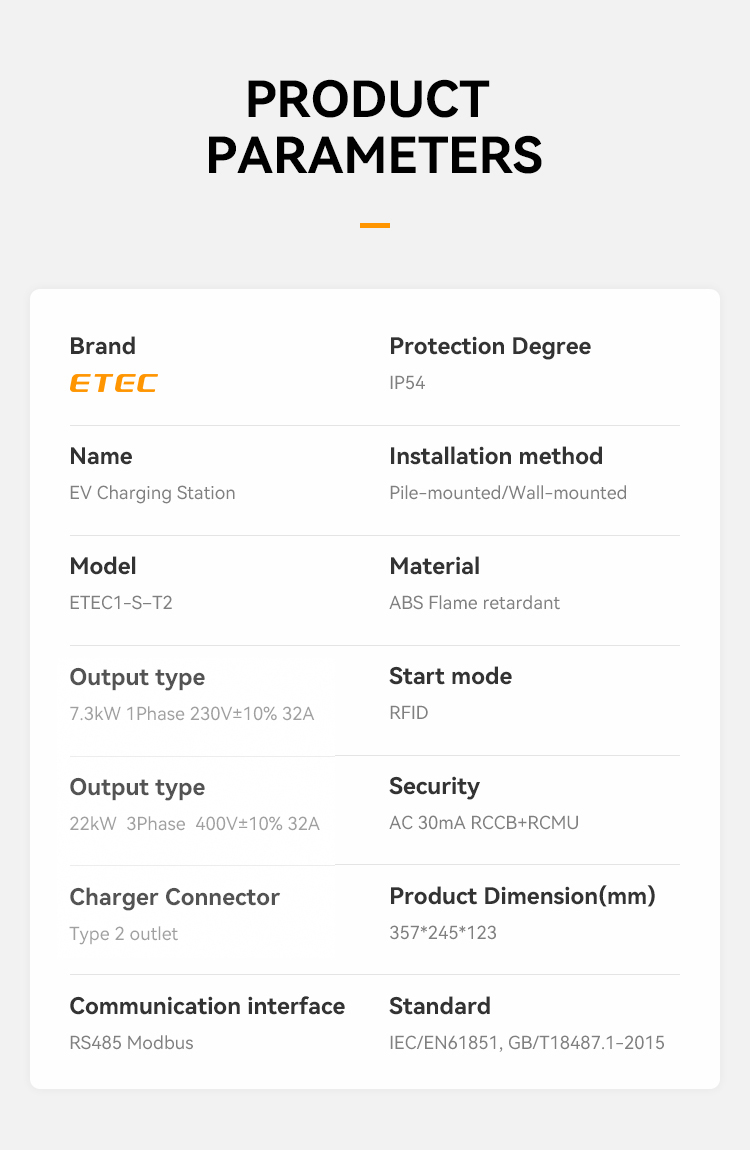Click the 357*245*123 dimension value
The height and width of the screenshot is (1150, 750).
click(x=443, y=933)
